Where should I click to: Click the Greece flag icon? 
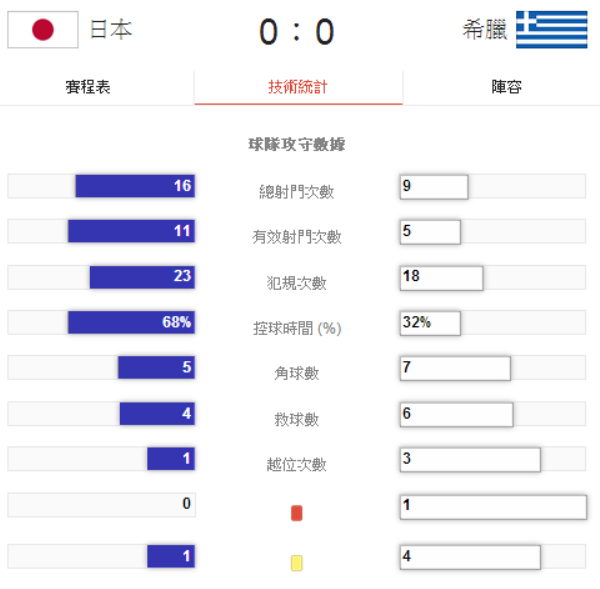point(552,30)
